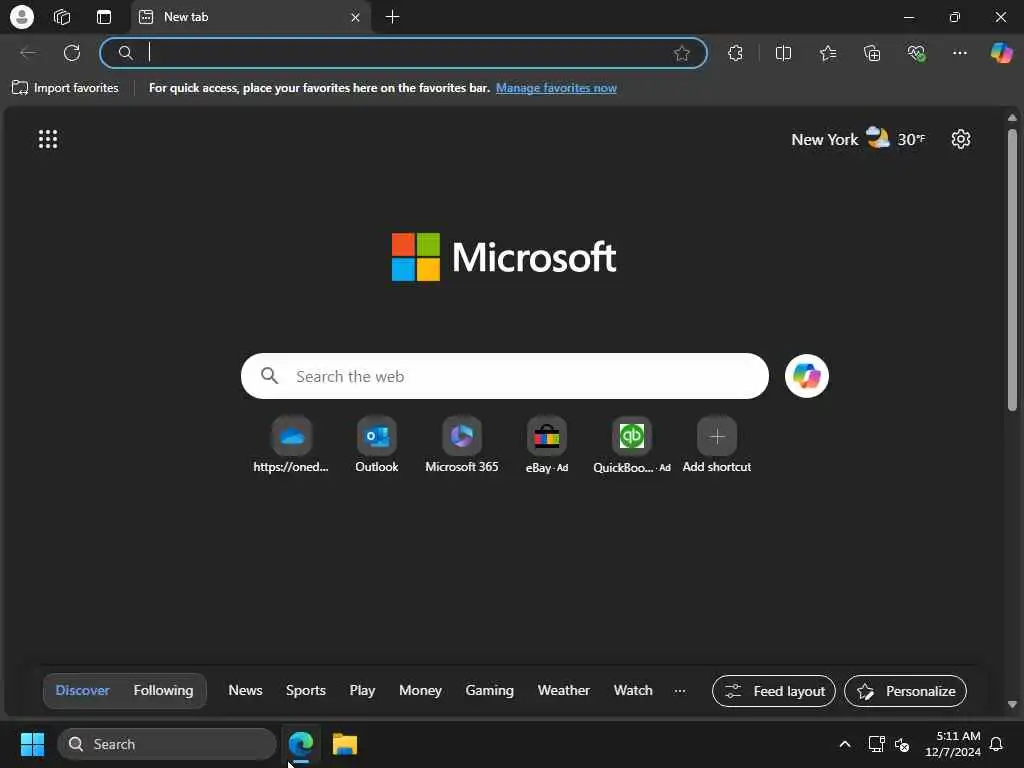Viewport: 1024px width, 768px height.
Task: Open the Play category
Action: point(362,690)
